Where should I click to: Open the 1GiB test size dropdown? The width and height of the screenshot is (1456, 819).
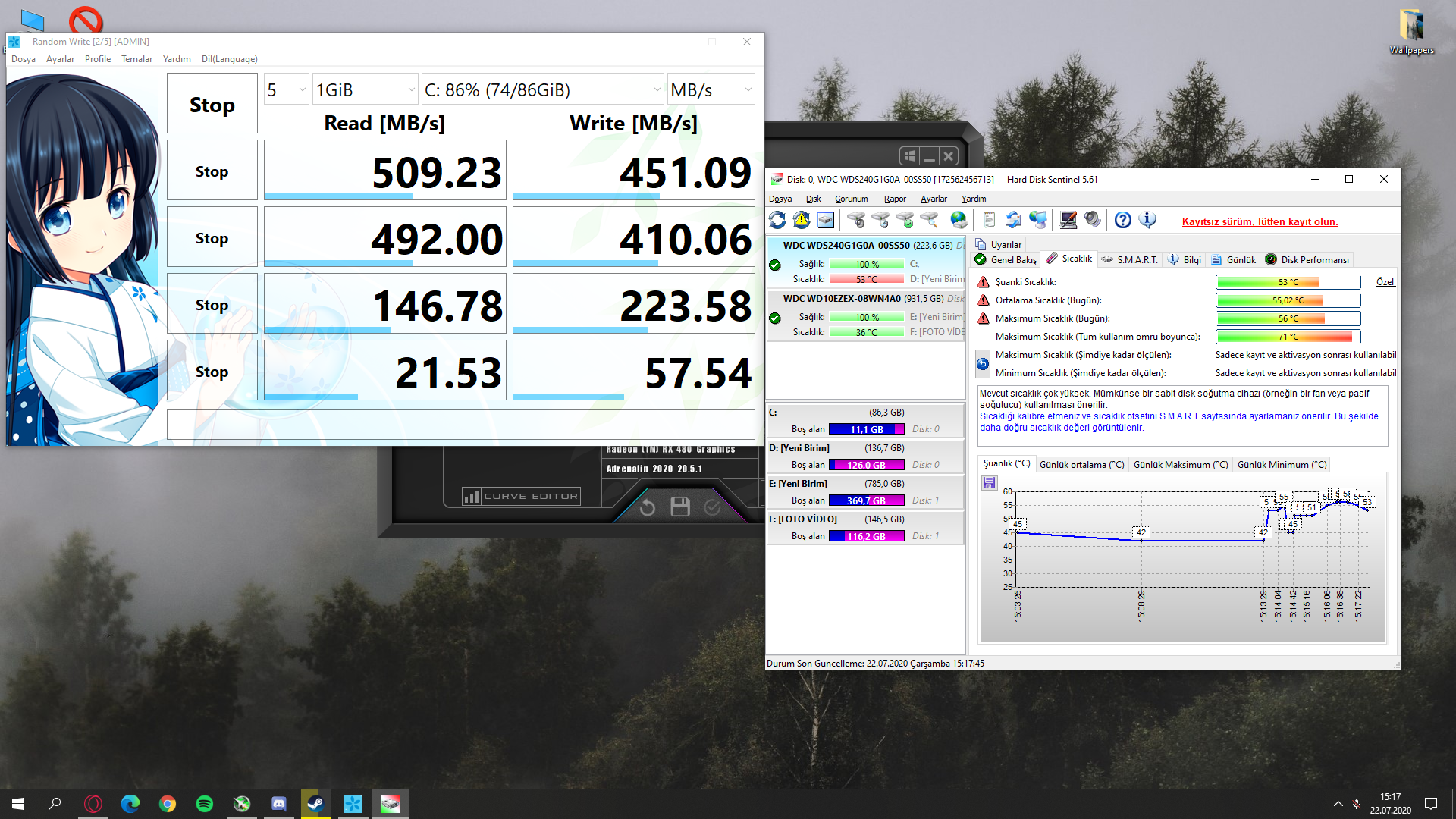365,90
